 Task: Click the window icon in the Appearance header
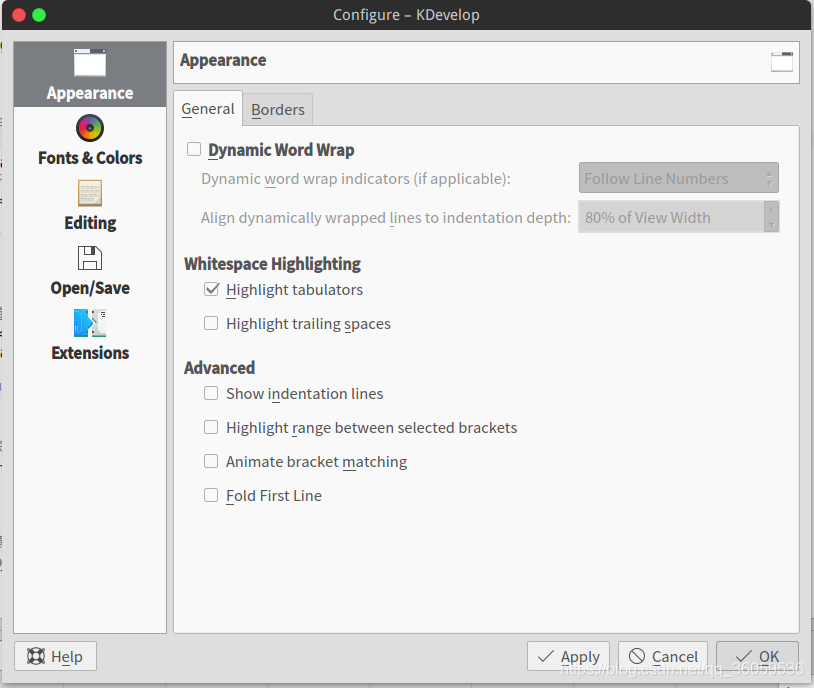[x=782, y=62]
